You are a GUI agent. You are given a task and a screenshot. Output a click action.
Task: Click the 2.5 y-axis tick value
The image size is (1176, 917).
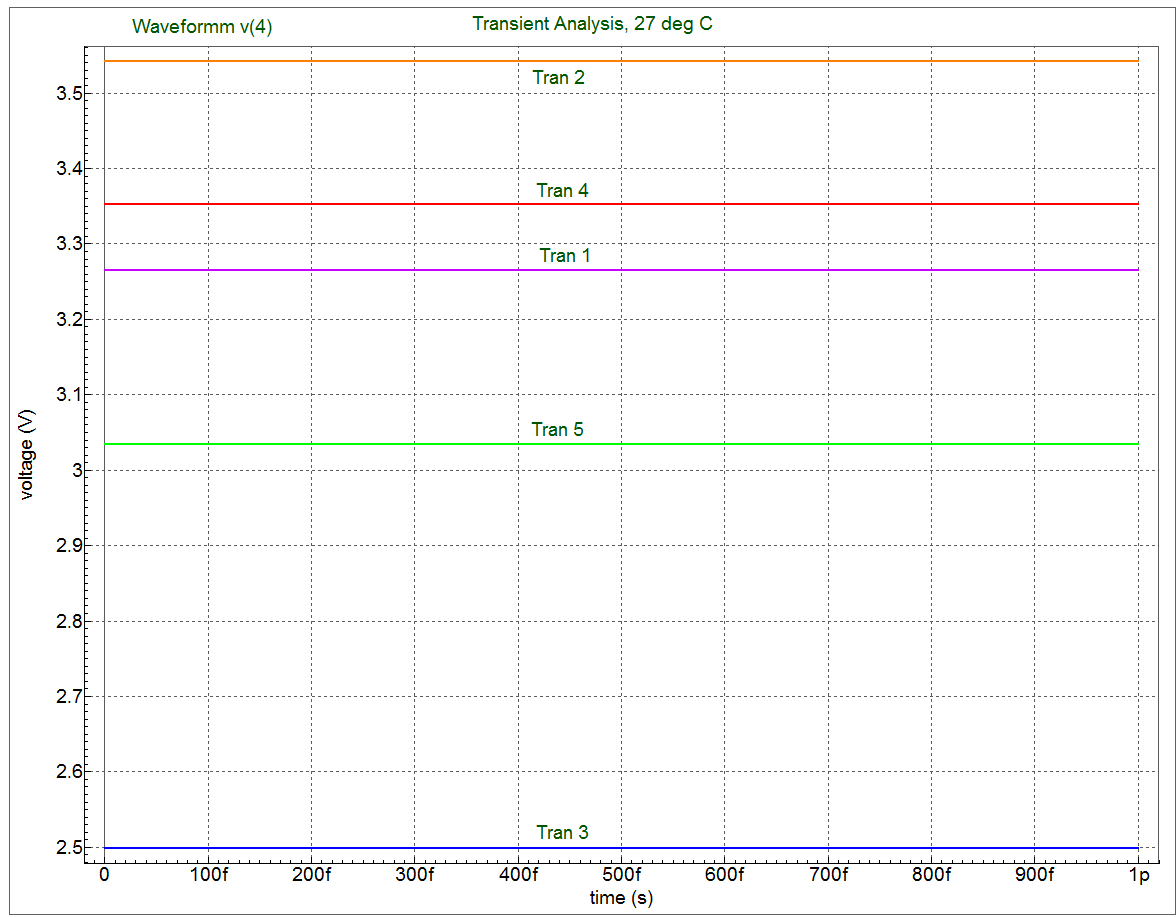(x=69, y=848)
